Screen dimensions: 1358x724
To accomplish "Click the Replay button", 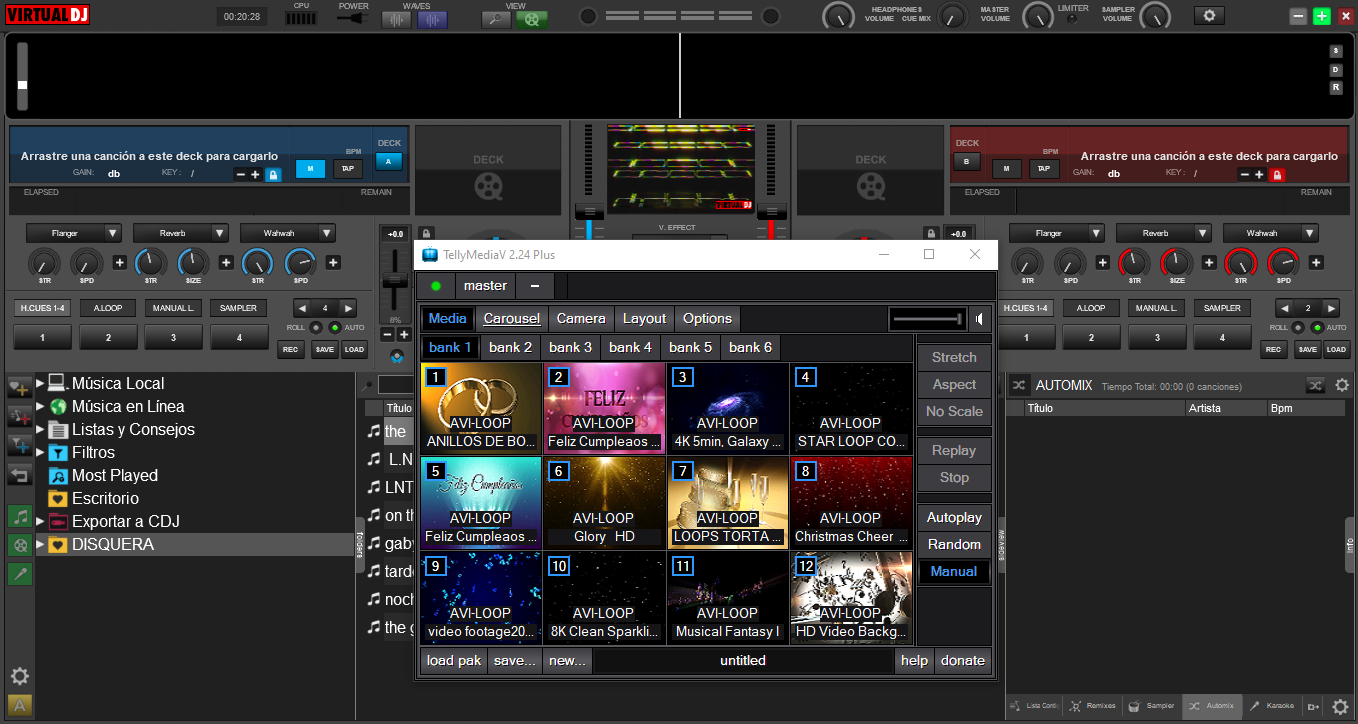I will click(x=954, y=450).
